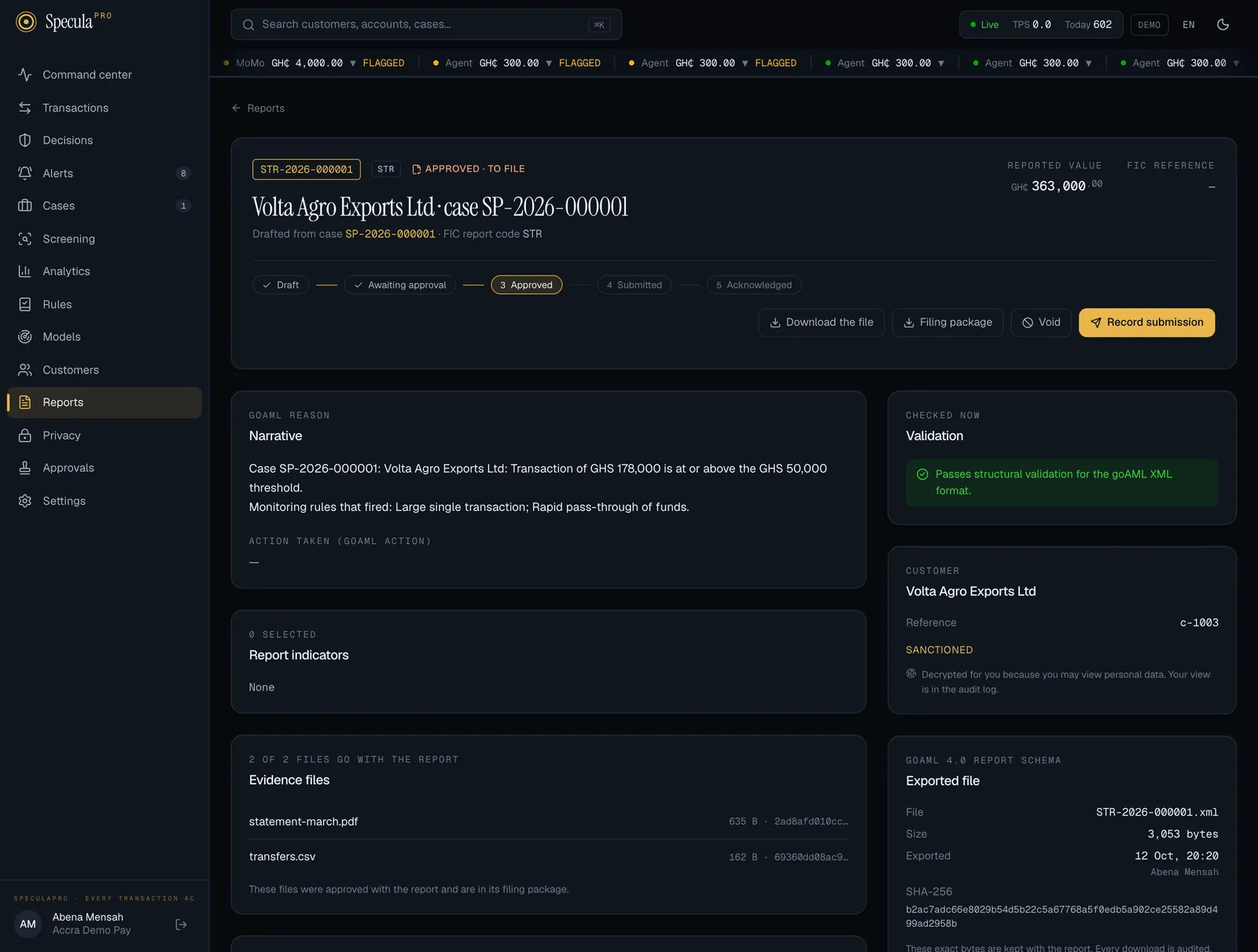Image resolution: width=1258 pixels, height=952 pixels.
Task: Download the Filing package
Action: pos(947,322)
